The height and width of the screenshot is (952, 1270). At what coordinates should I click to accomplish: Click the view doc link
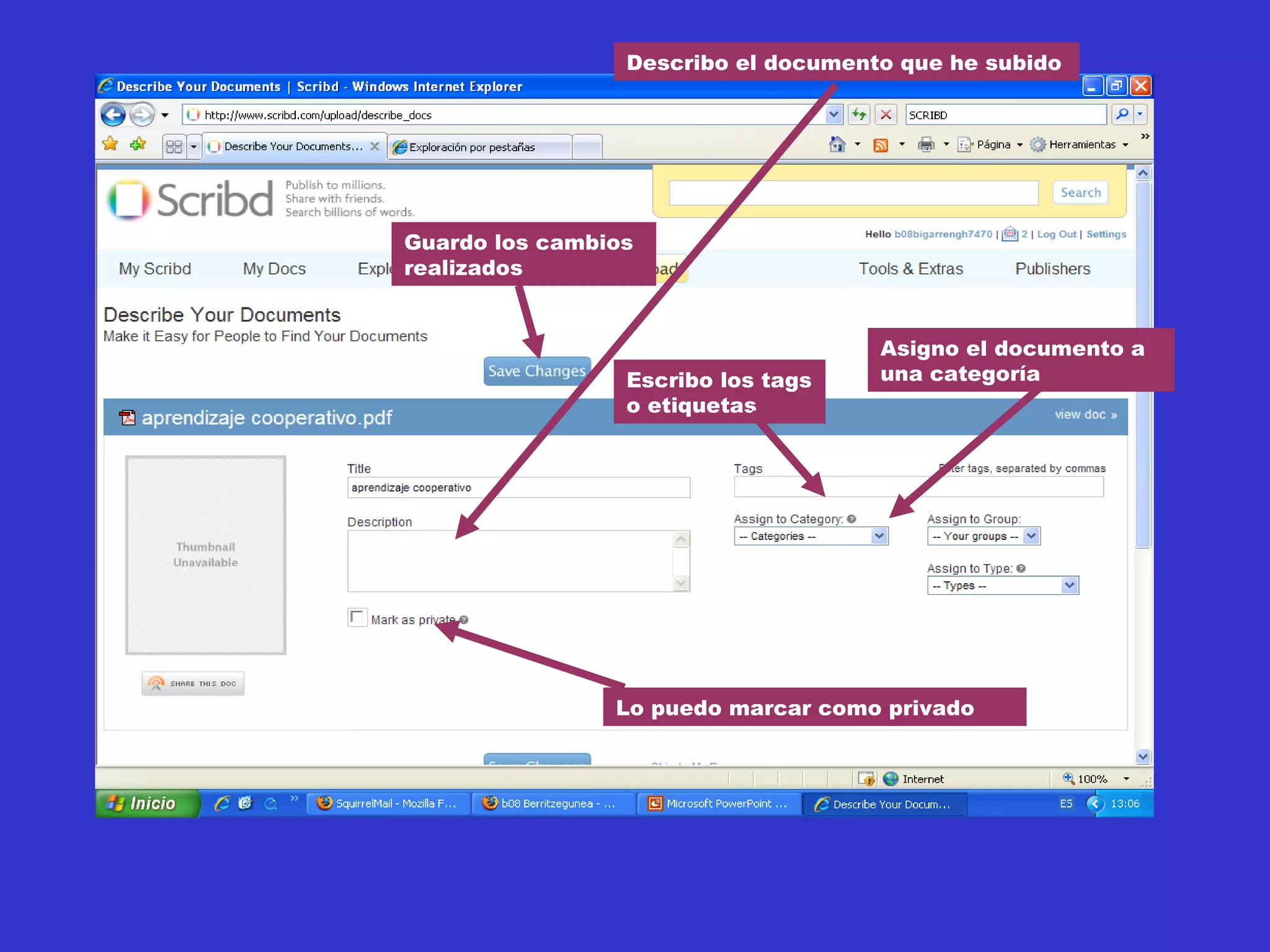pos(1086,414)
